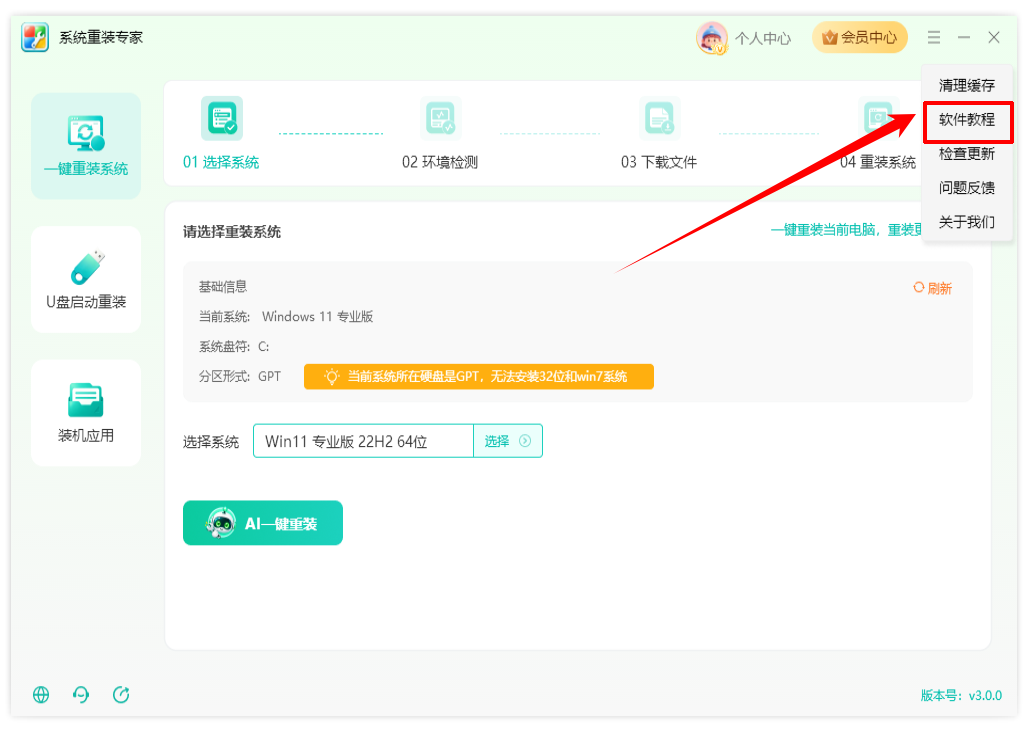Click the 01 选择系统 step icon
The height and width of the screenshot is (738, 1034).
222,119
